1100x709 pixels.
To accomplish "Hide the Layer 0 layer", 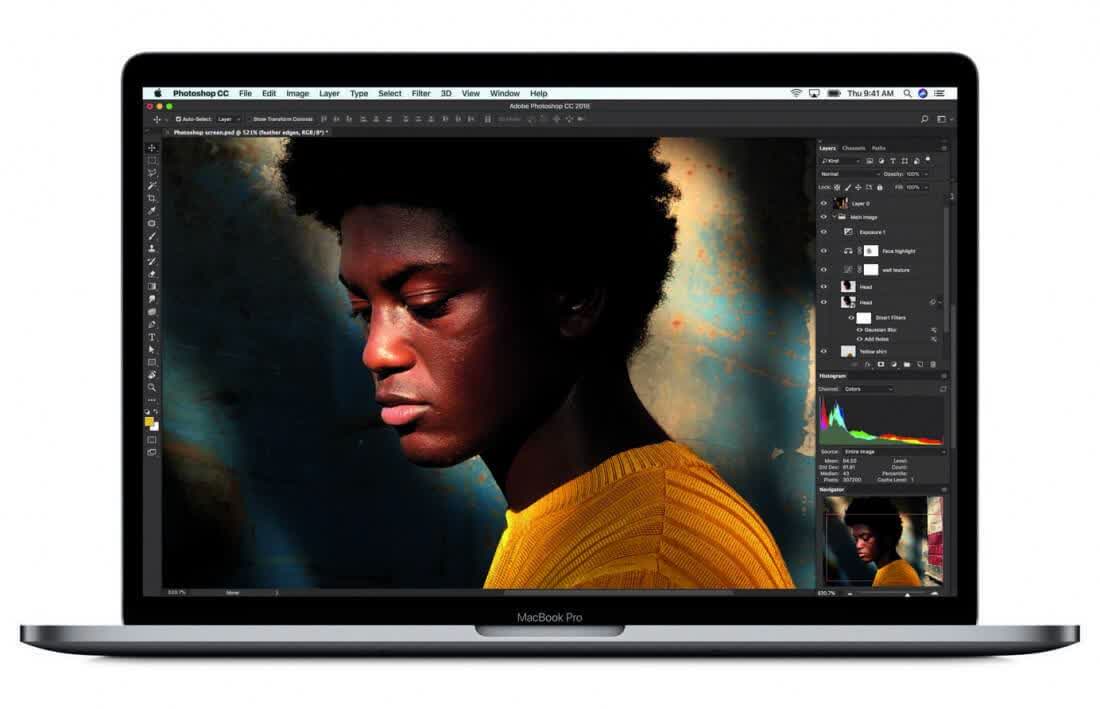I will coord(824,203).
